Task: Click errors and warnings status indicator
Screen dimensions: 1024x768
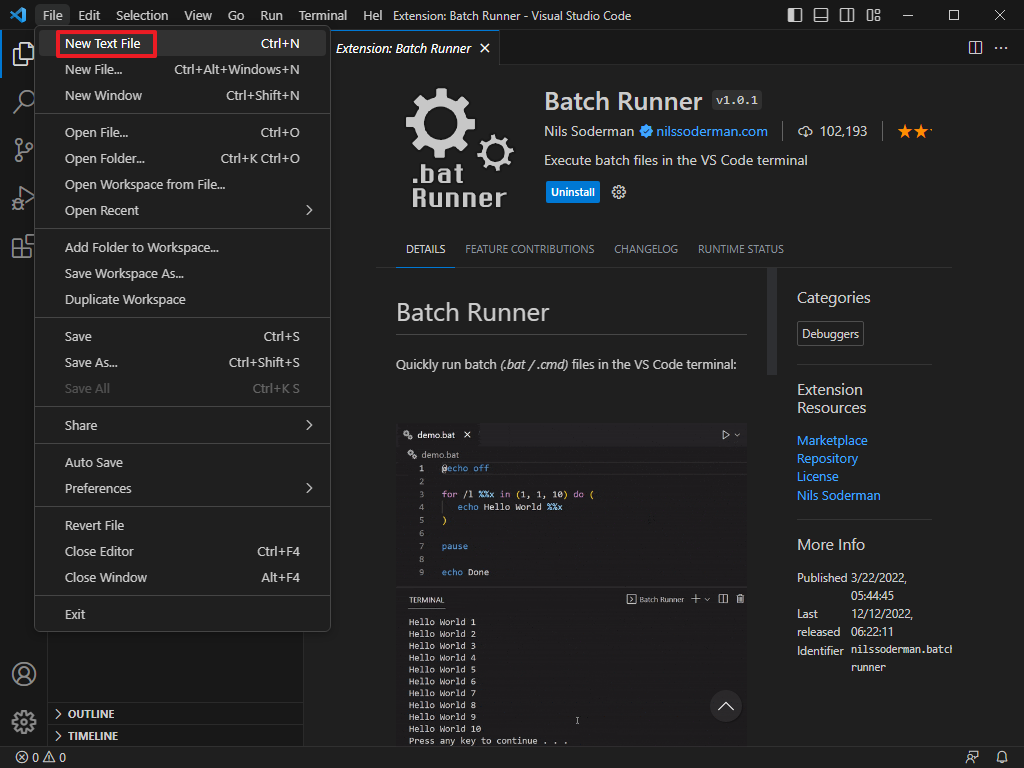Action: 40,758
